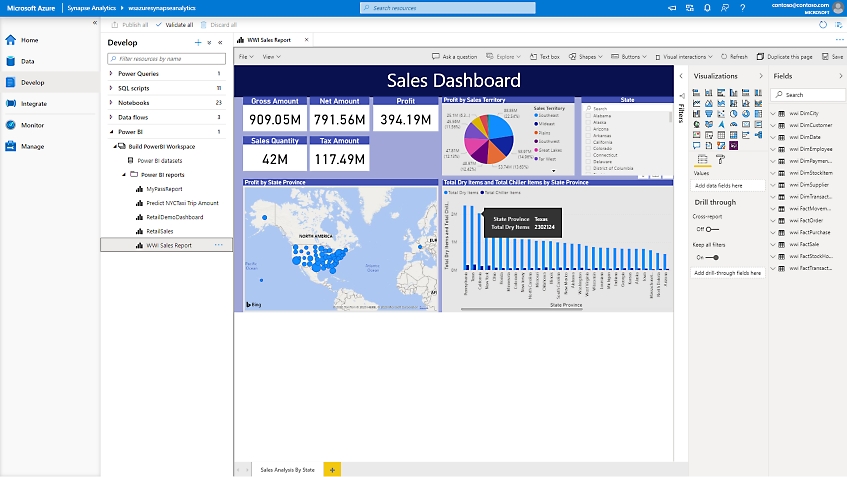847x477 pixels.
Task: Select the Sales Analysis By State tab
Action: coord(287,469)
